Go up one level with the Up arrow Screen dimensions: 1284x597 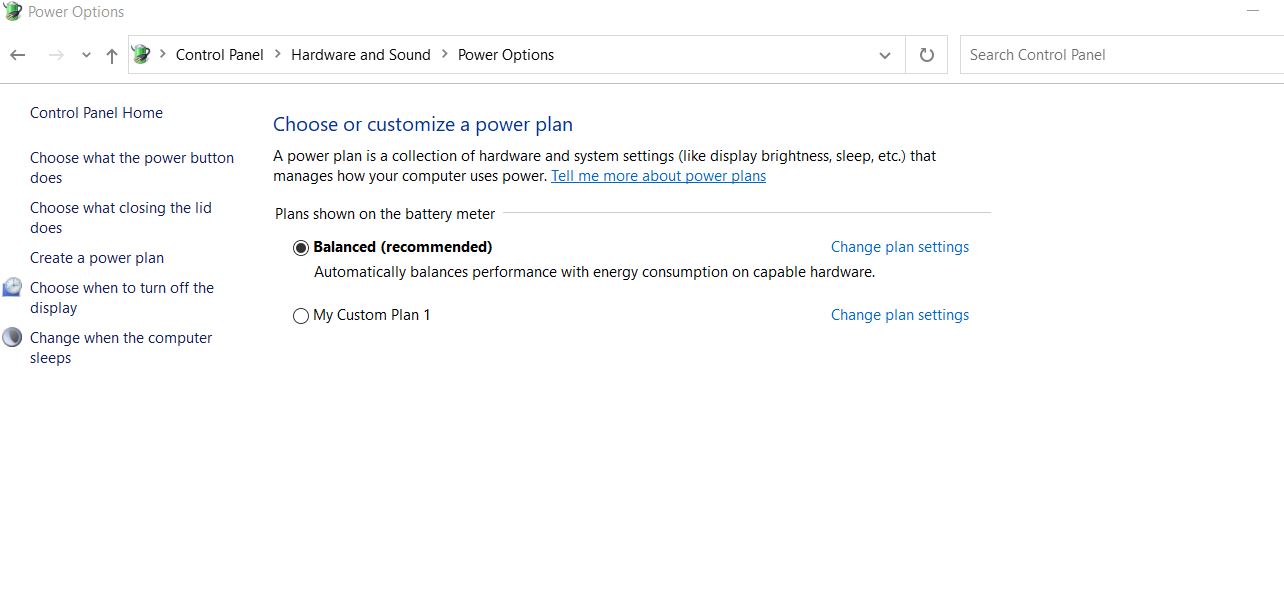pos(111,56)
